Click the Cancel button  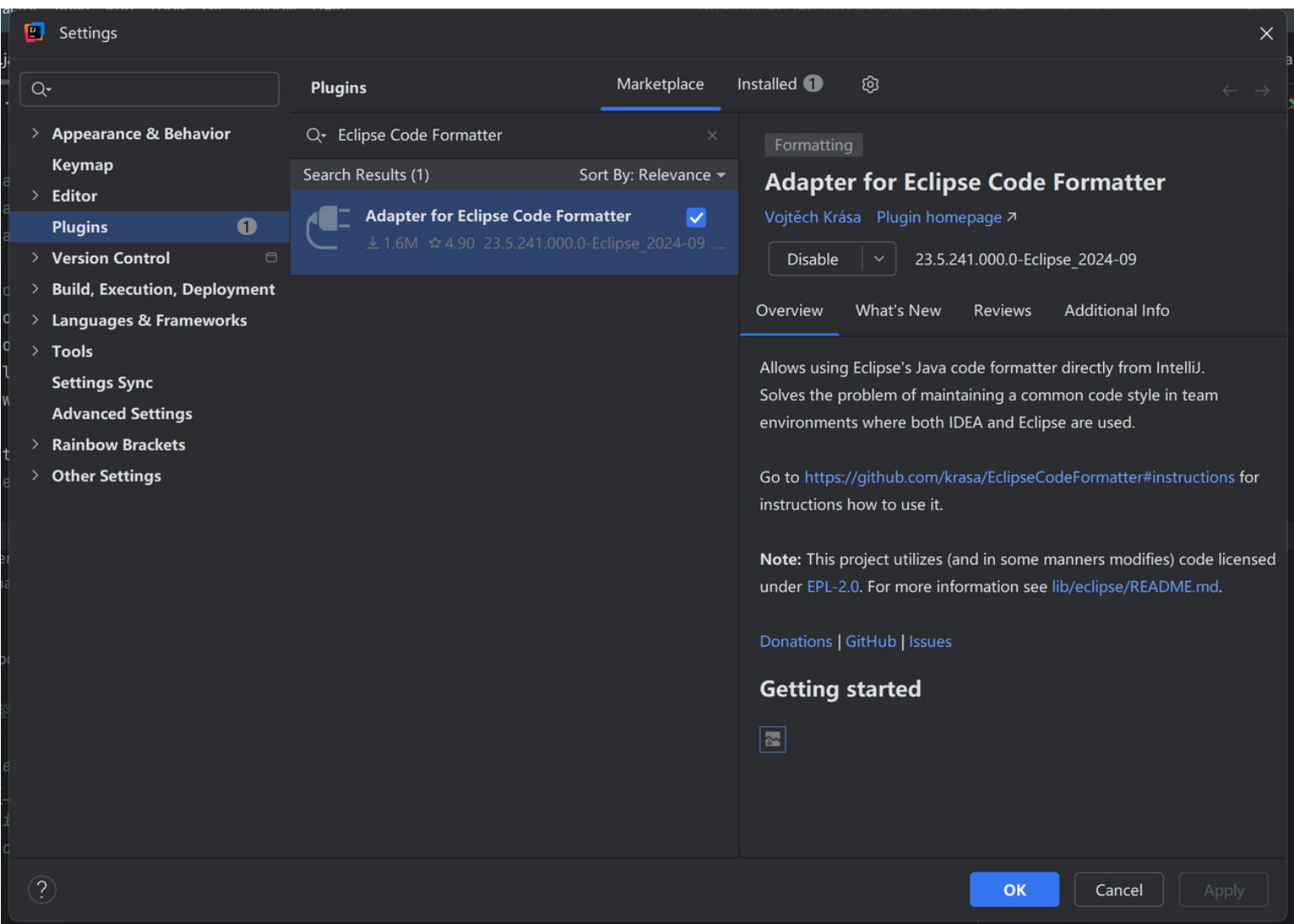coord(1119,890)
